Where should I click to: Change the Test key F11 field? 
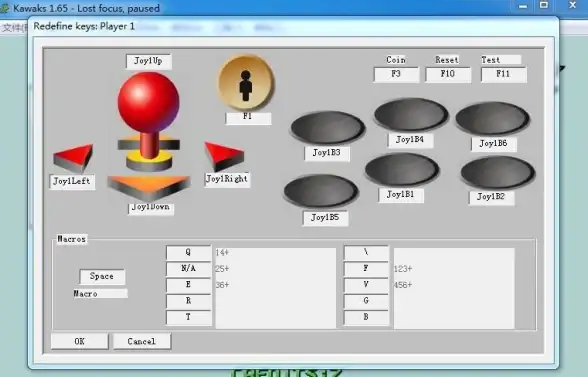pos(504,74)
